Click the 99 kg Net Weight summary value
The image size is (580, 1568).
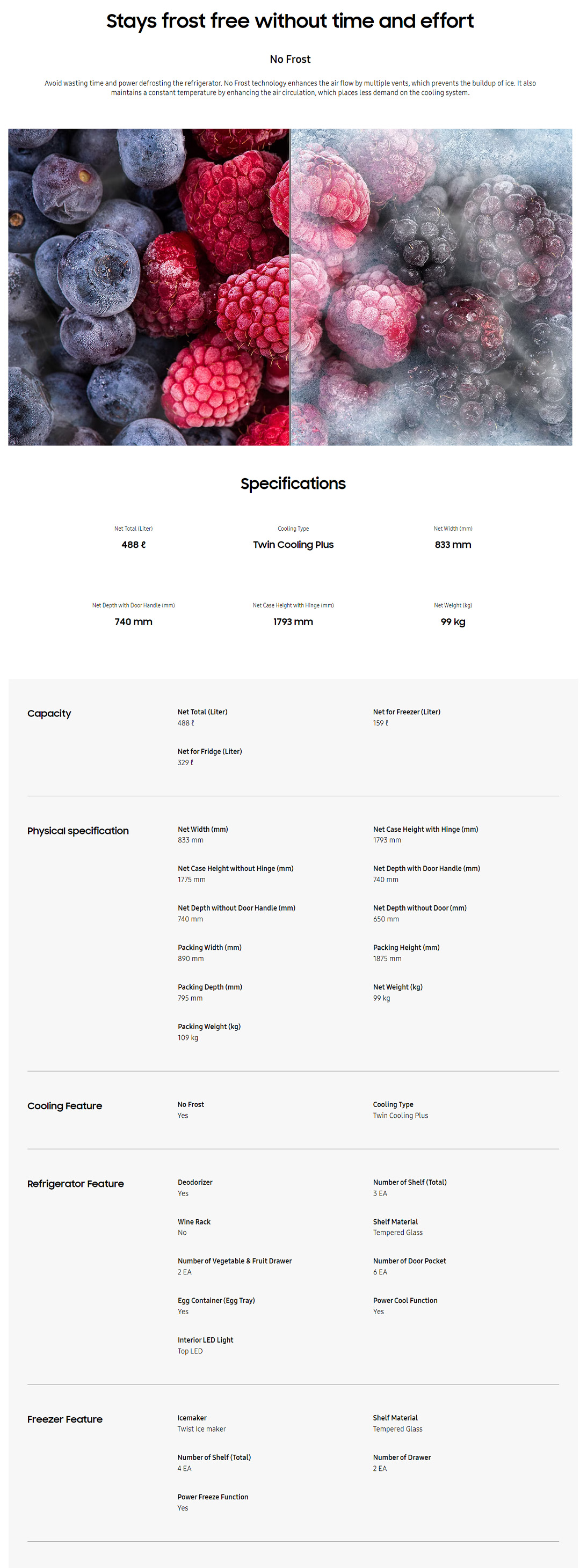pyautogui.click(x=453, y=621)
